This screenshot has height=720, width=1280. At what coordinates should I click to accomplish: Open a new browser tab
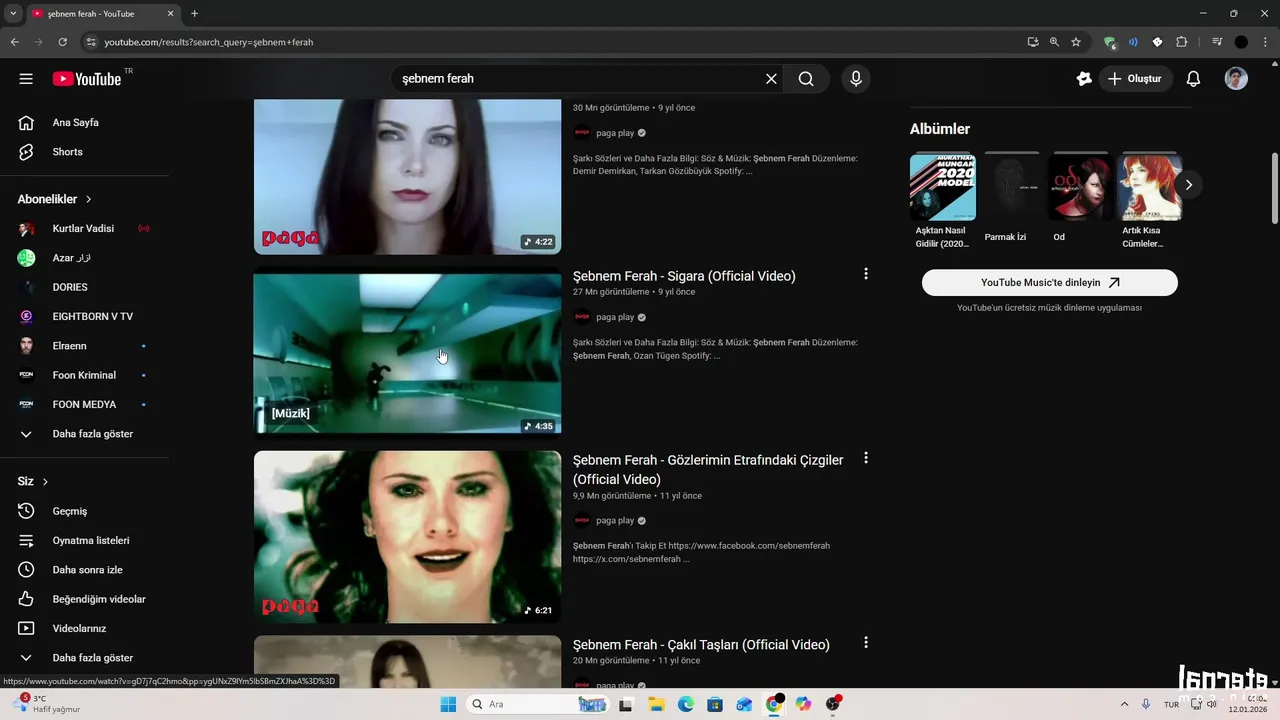(194, 14)
